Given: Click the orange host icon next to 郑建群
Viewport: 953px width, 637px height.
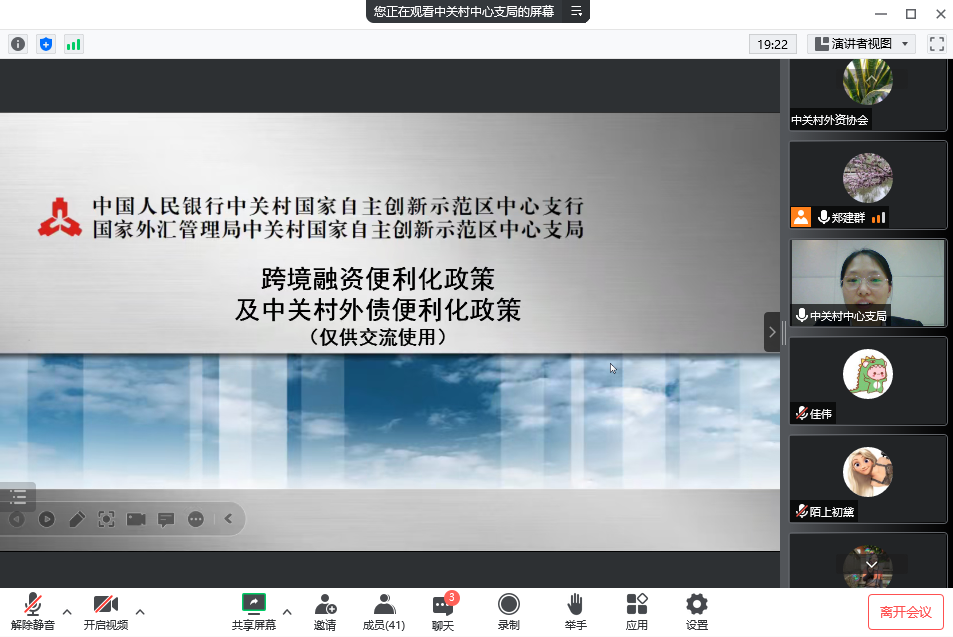Looking at the screenshot, I should click(x=800, y=217).
